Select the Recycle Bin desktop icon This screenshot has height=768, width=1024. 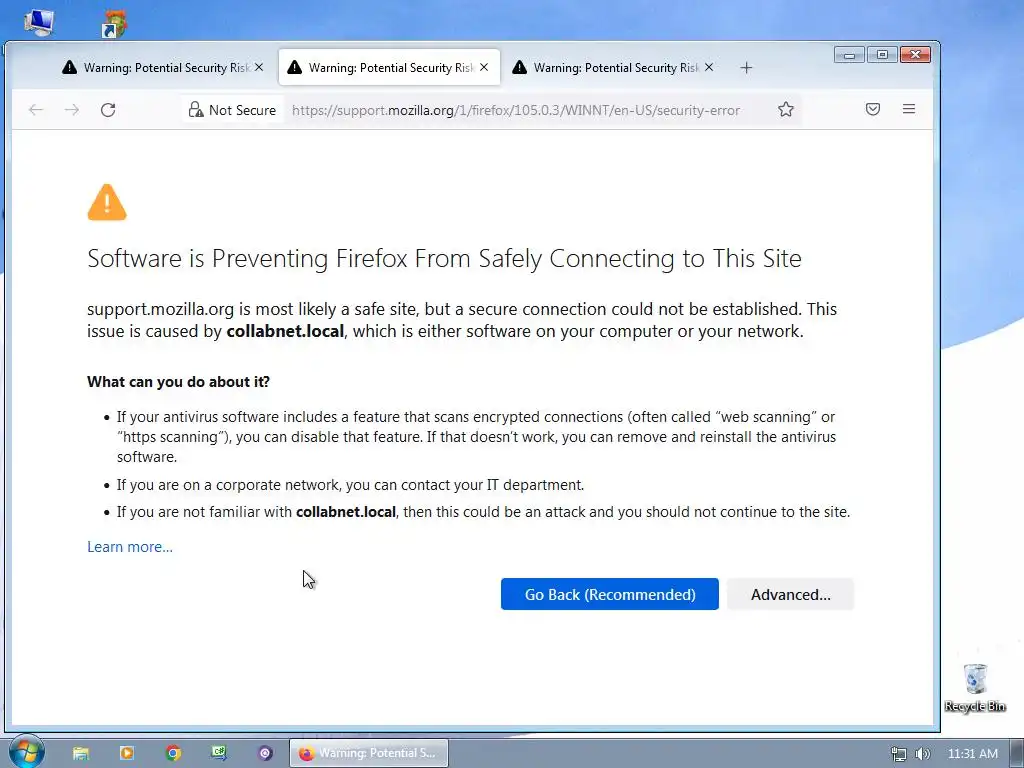click(x=975, y=688)
